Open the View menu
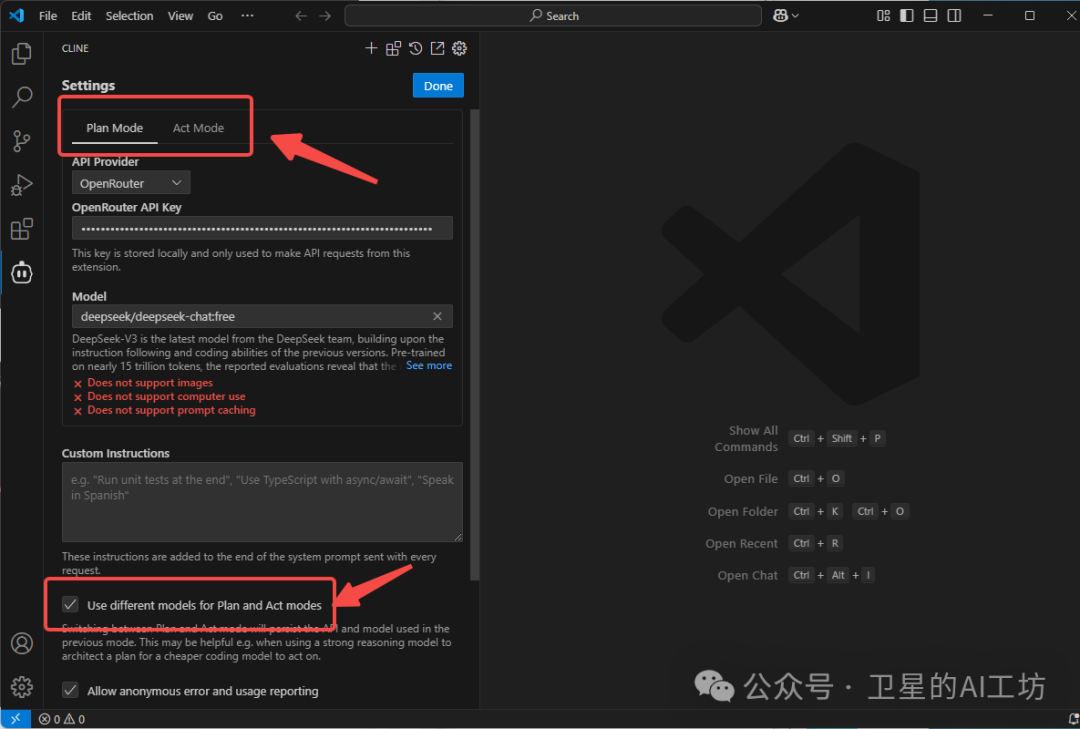The height and width of the screenshot is (729, 1080). [180, 15]
